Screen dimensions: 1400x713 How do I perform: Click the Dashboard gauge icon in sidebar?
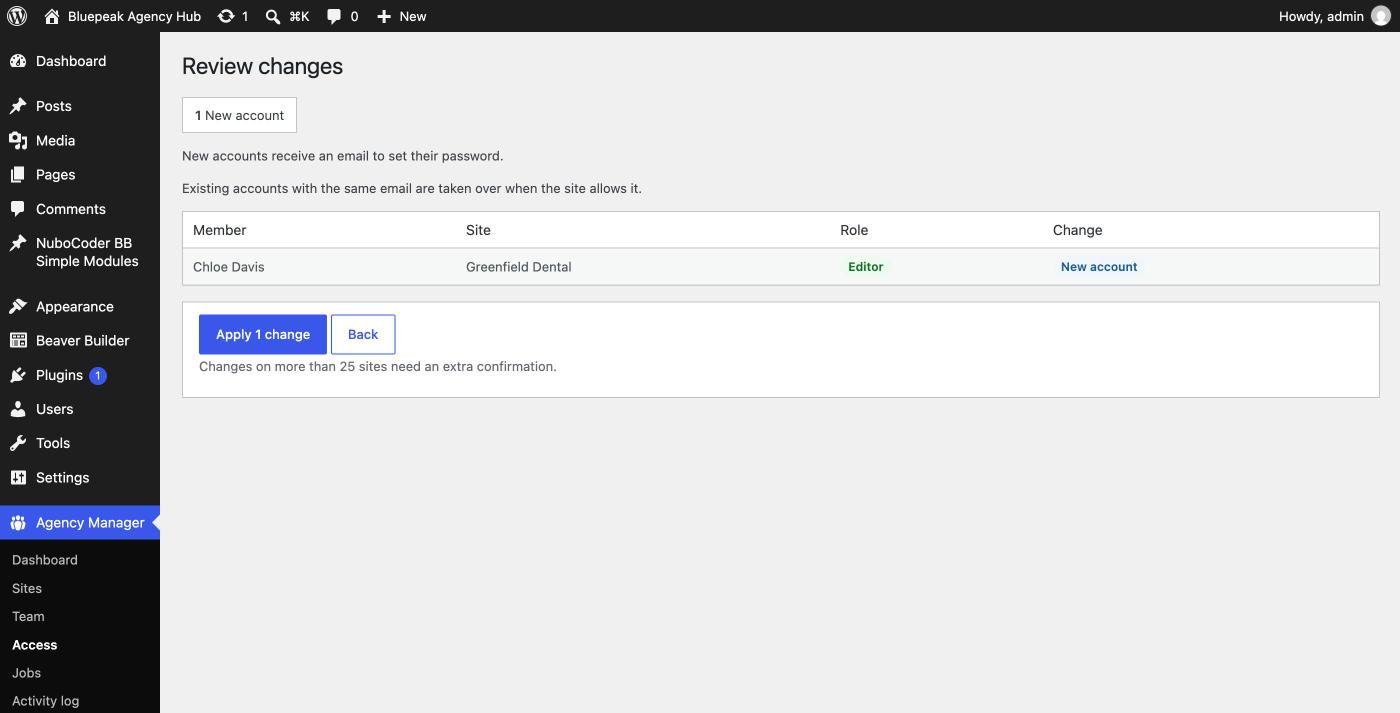click(18, 61)
